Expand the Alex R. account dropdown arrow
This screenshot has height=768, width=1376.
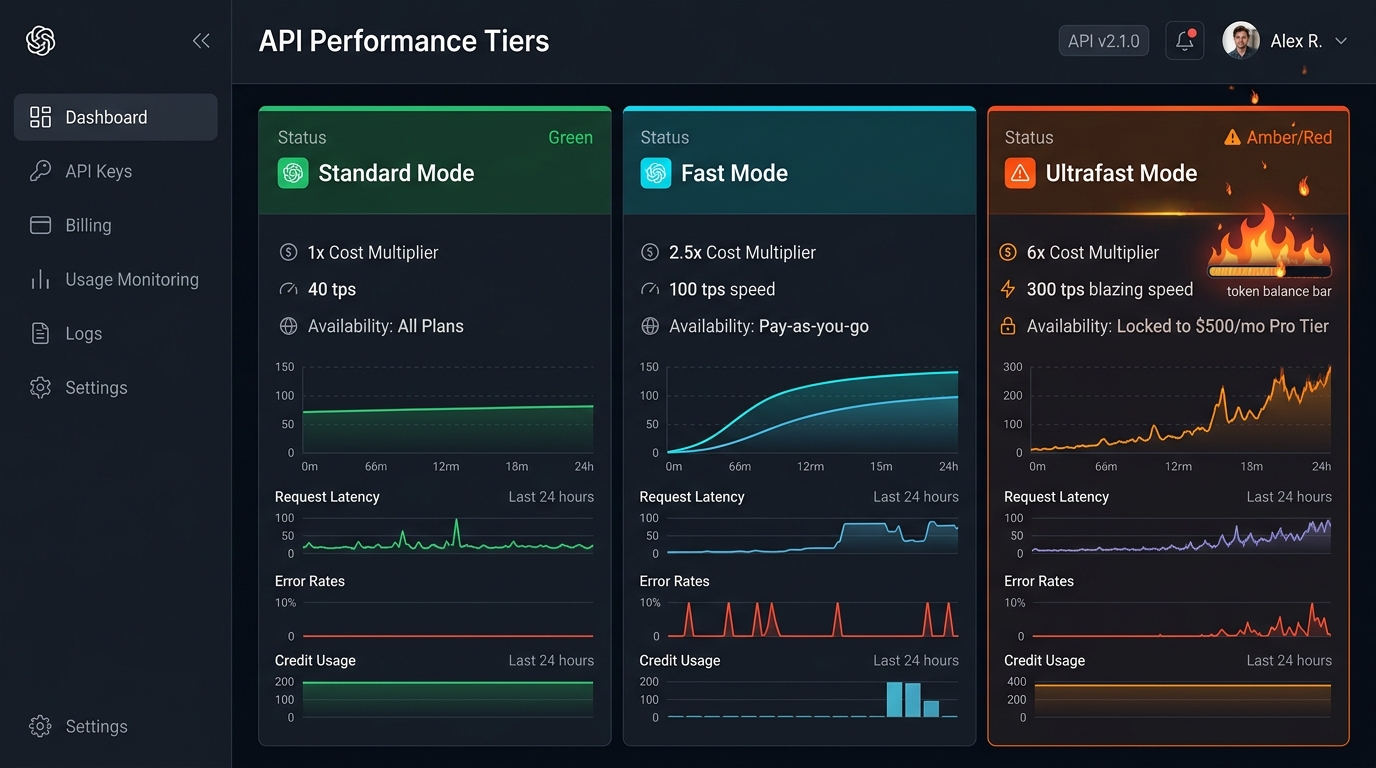[x=1341, y=41]
